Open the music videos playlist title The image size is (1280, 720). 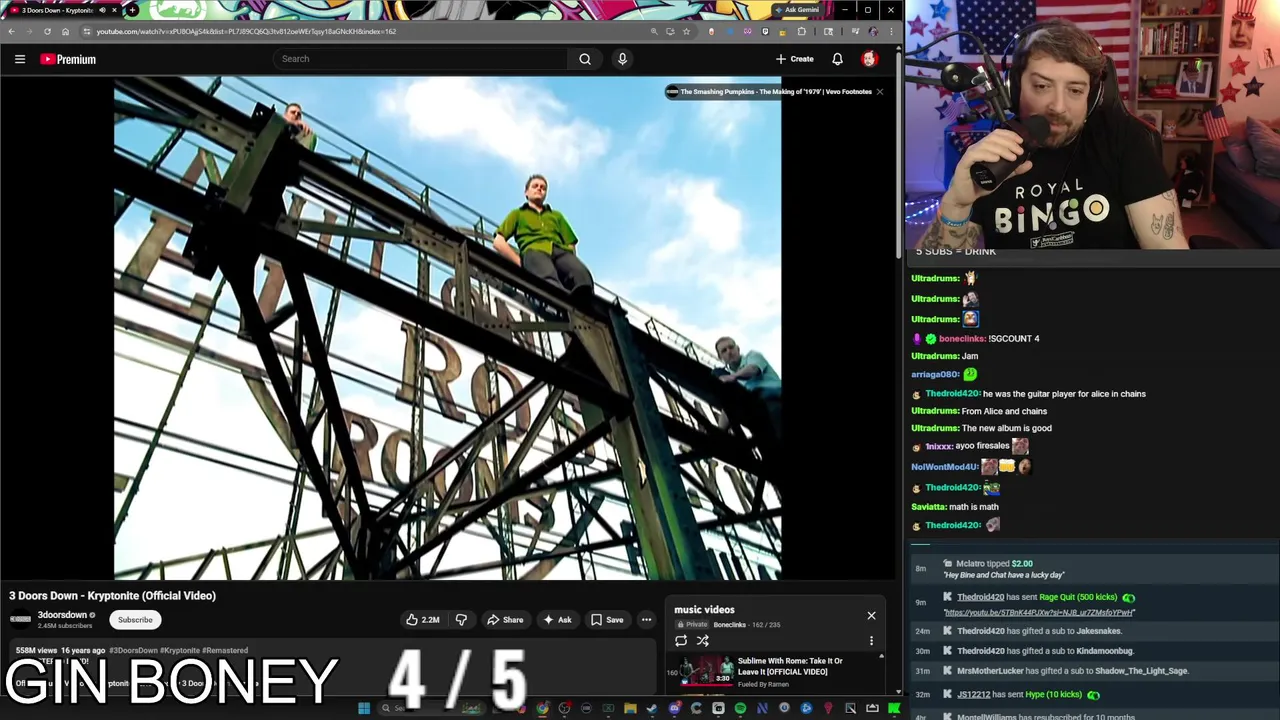pyautogui.click(x=704, y=609)
